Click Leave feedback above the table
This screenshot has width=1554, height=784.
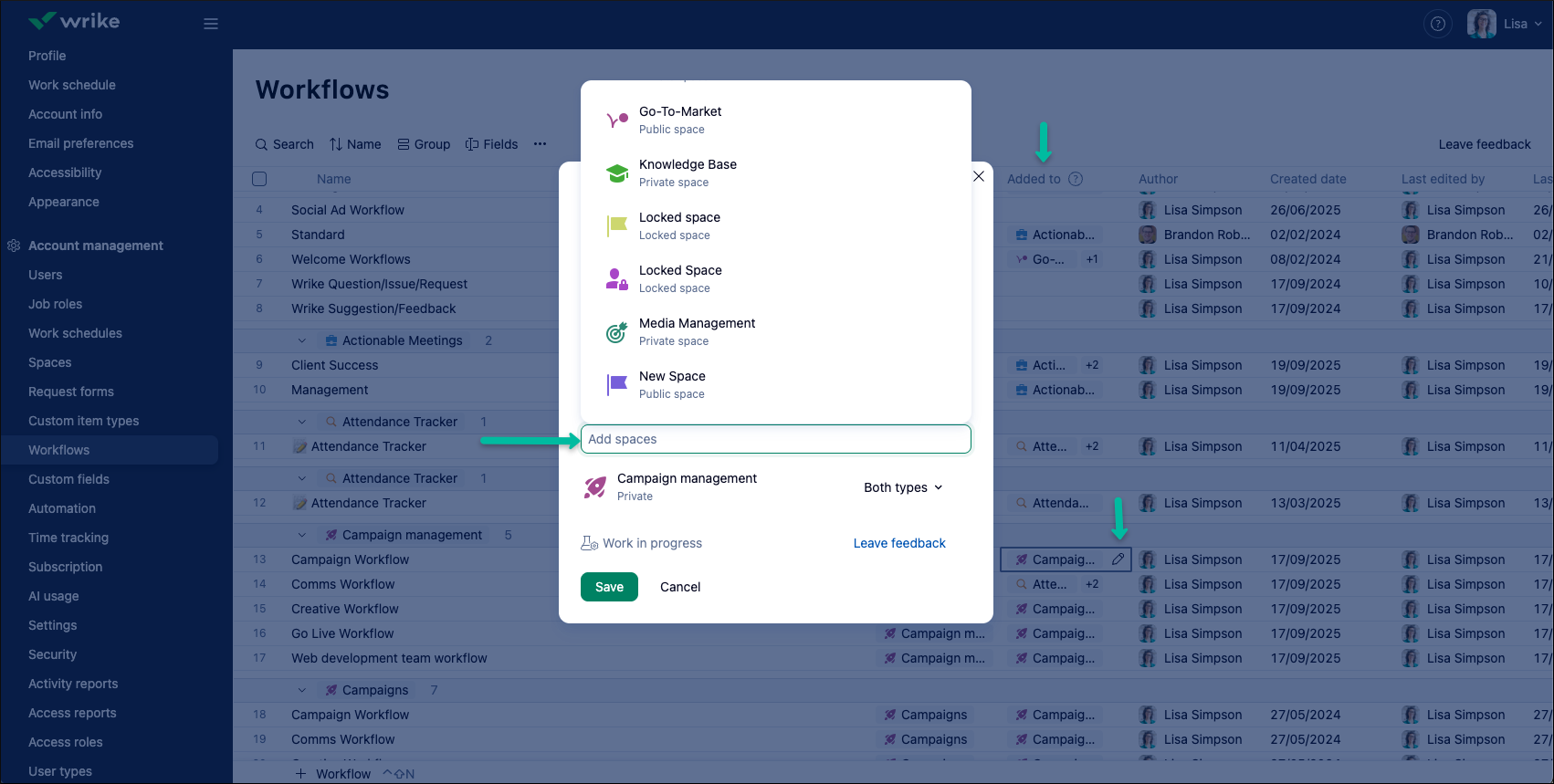(1485, 144)
